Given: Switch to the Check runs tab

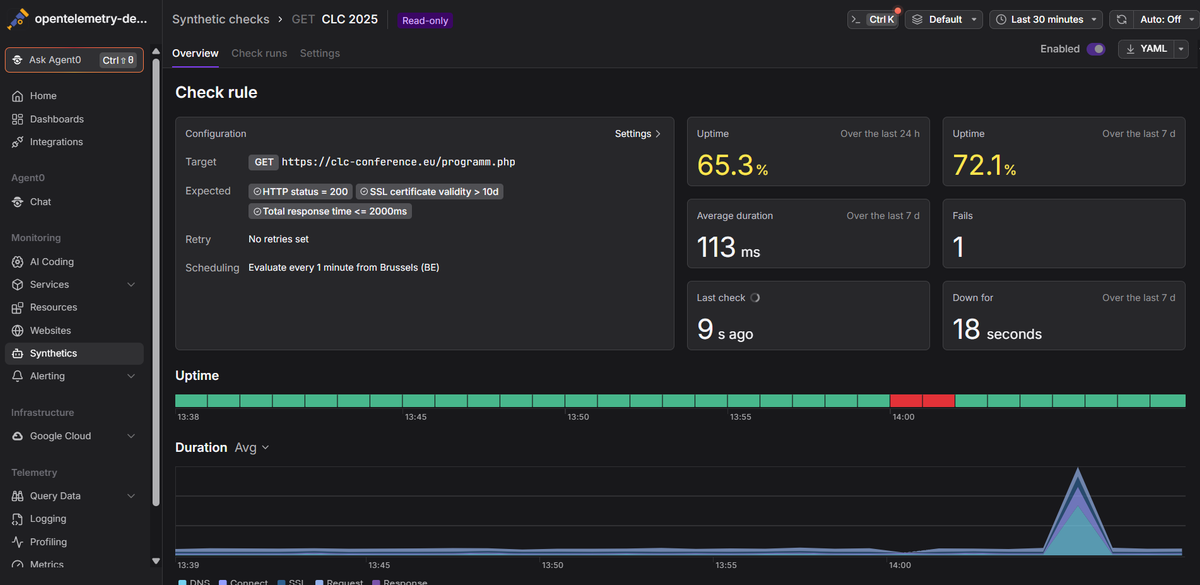Looking at the screenshot, I should click(x=259, y=53).
